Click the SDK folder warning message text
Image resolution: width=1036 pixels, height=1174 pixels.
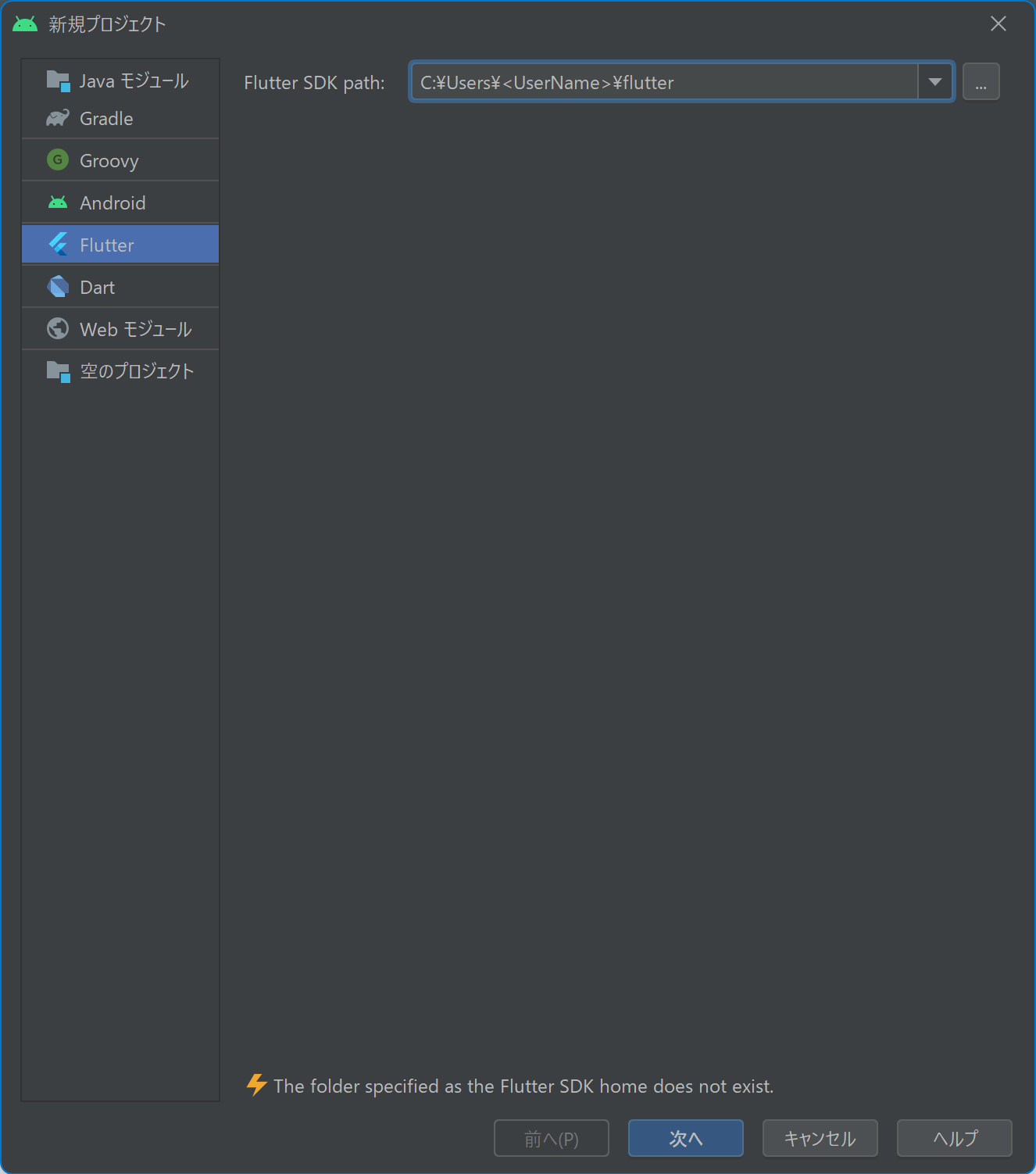(x=523, y=1086)
